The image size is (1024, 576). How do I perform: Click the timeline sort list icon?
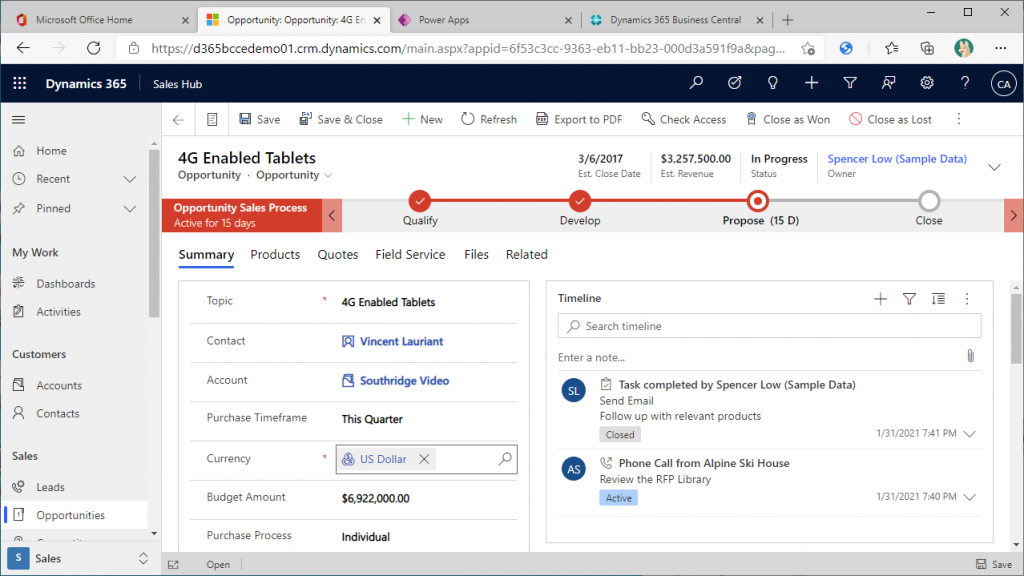click(x=938, y=299)
